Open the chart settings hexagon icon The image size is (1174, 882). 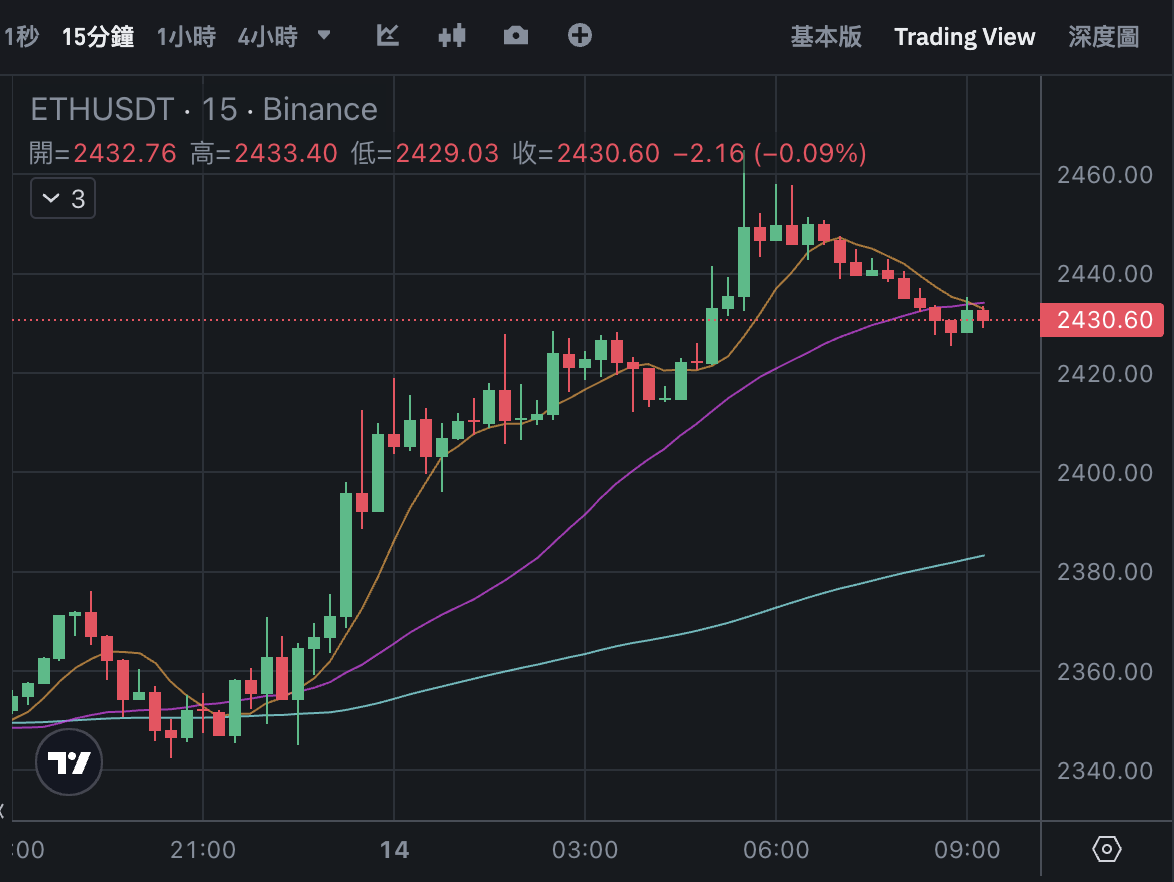[1107, 850]
